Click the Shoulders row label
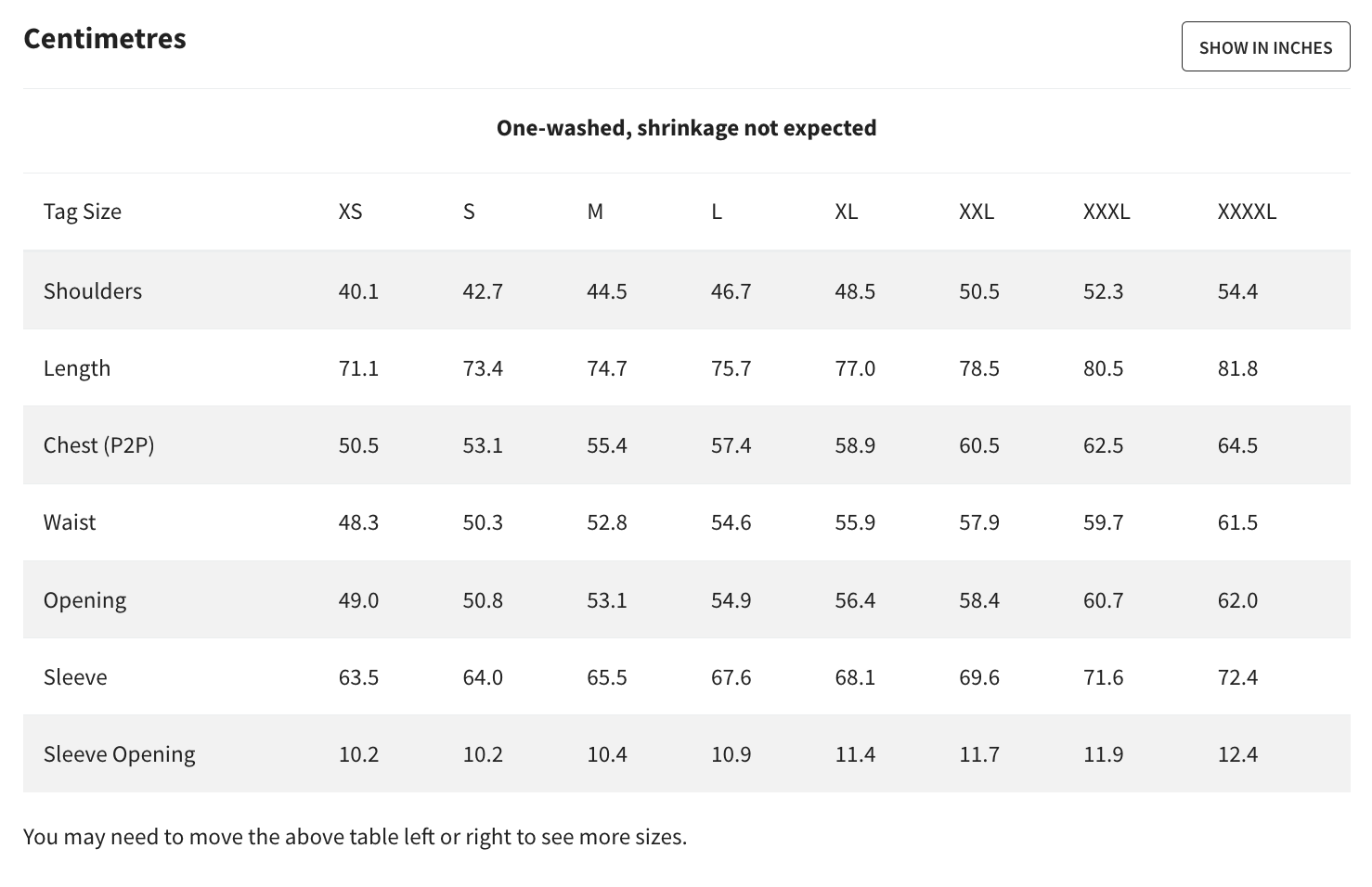This screenshot has height=887, width=1372. coord(93,291)
